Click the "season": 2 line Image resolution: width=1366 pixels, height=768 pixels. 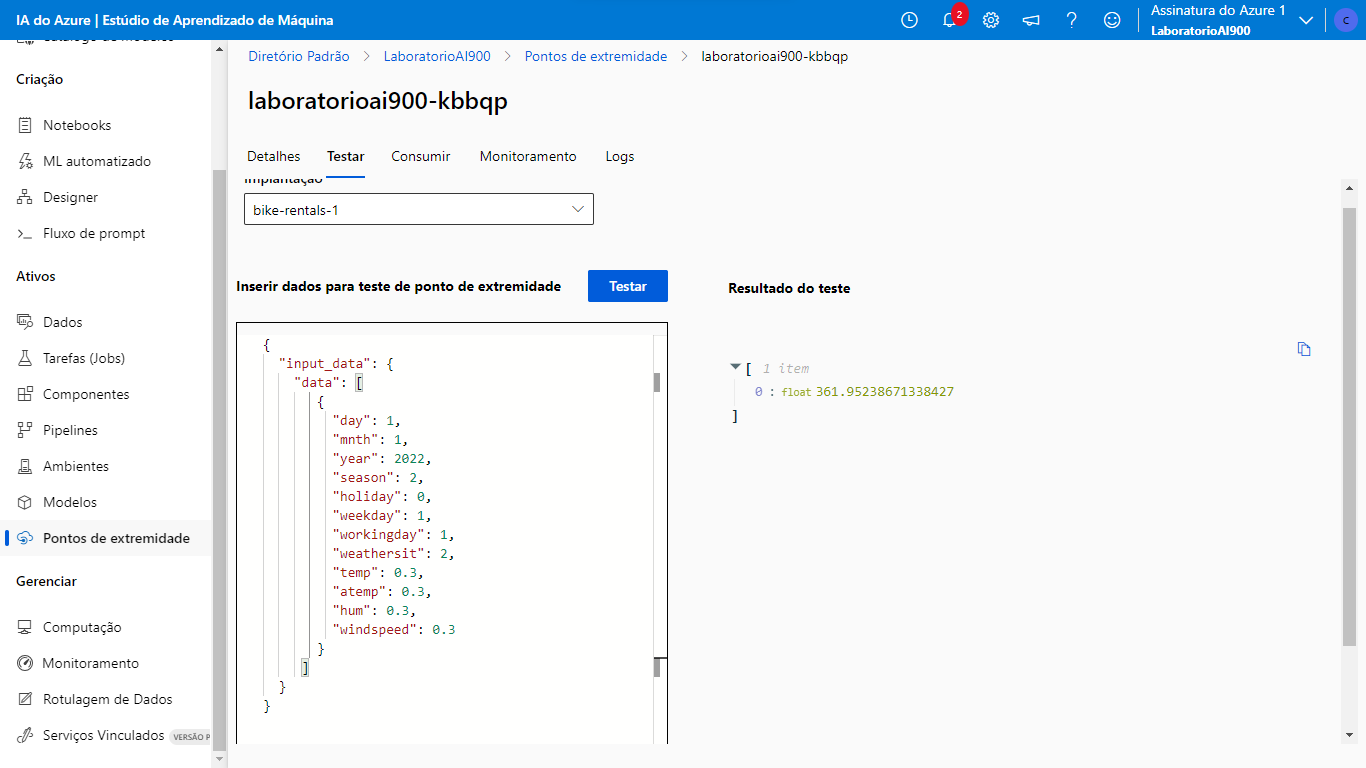tap(378, 477)
